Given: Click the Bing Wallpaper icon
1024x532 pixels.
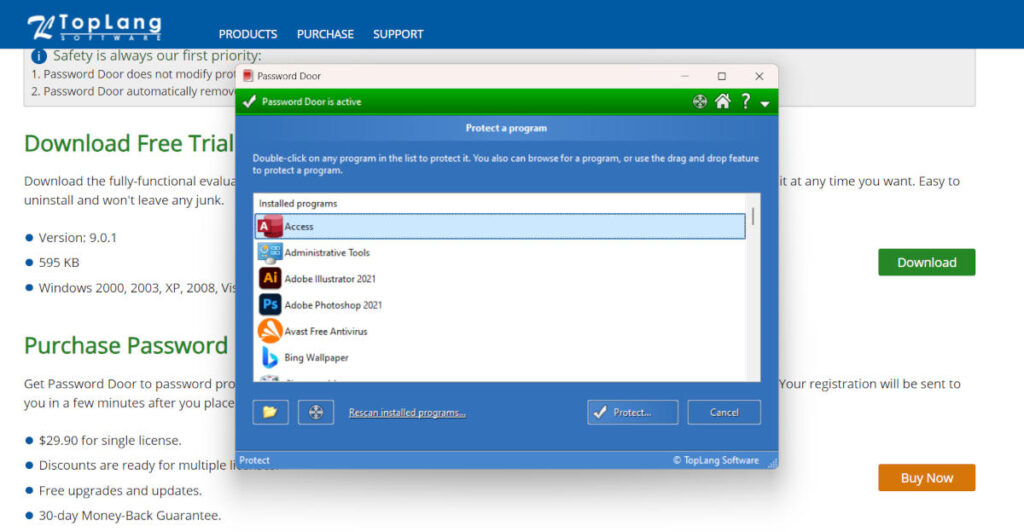Looking at the screenshot, I should pos(269,357).
